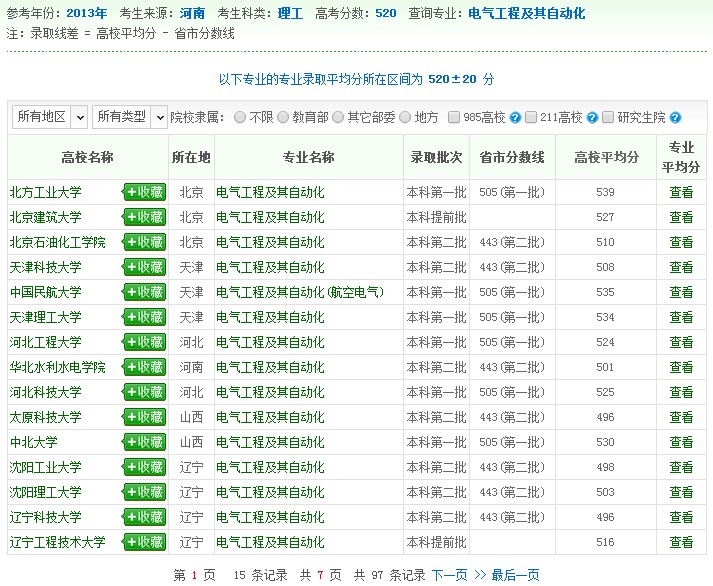Viewport: 713px width, 586px height.
Task: Click 查看 for 北京建筑大学 row
Action: (x=681, y=217)
